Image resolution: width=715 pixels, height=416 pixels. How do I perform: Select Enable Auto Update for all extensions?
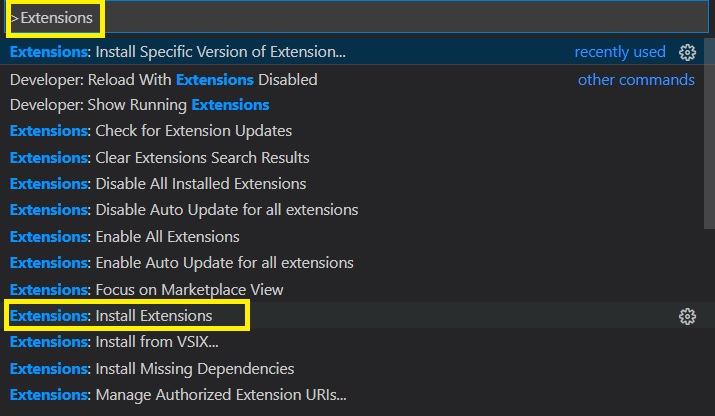[x=352, y=263]
